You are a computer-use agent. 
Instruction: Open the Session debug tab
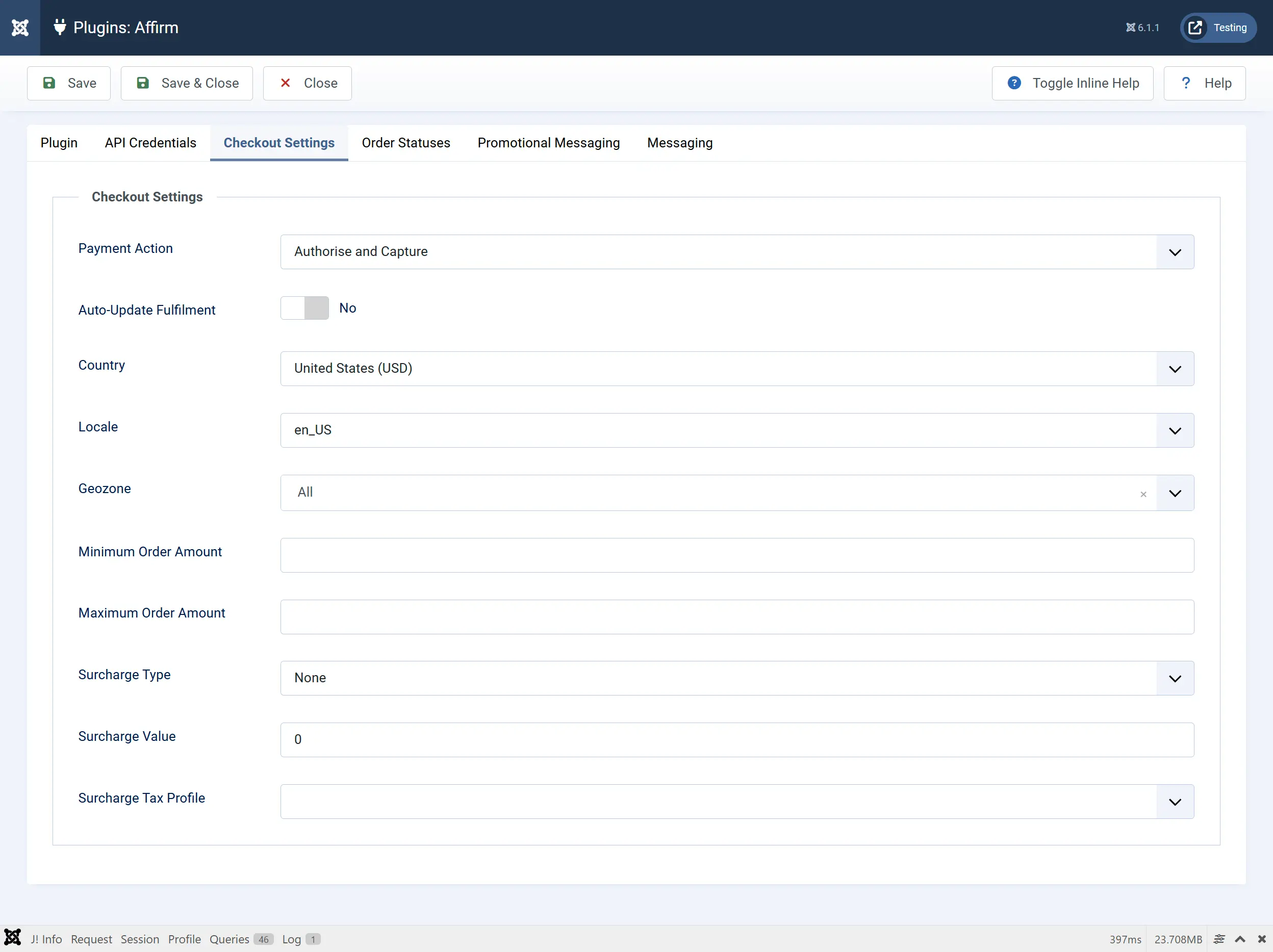[x=140, y=939]
